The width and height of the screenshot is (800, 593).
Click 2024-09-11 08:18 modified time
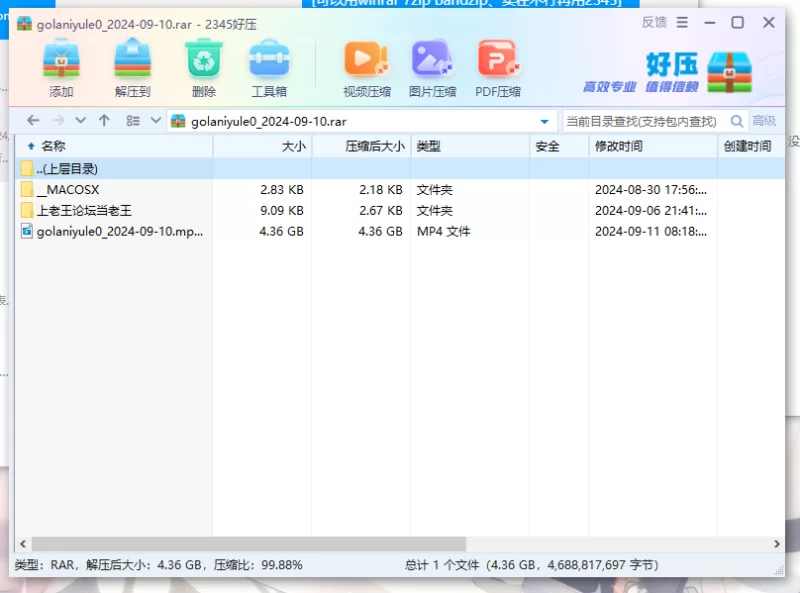point(651,231)
